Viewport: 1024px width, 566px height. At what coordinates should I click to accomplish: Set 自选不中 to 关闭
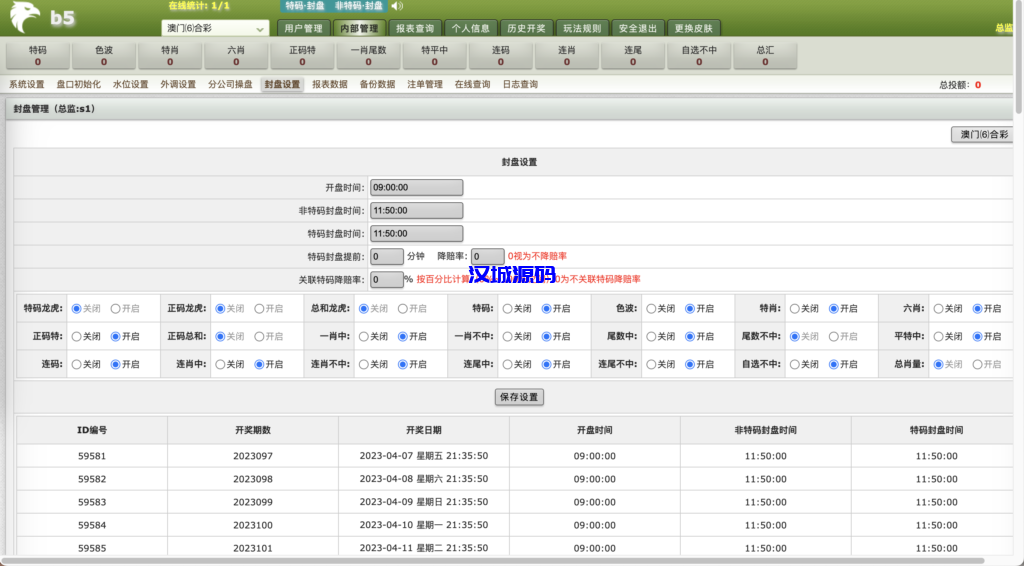(795, 364)
